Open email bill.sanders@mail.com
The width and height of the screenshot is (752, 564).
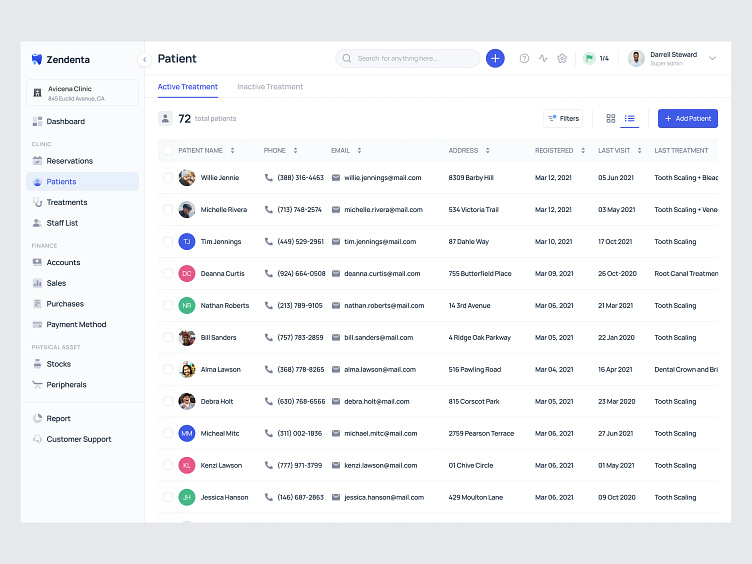pos(378,338)
